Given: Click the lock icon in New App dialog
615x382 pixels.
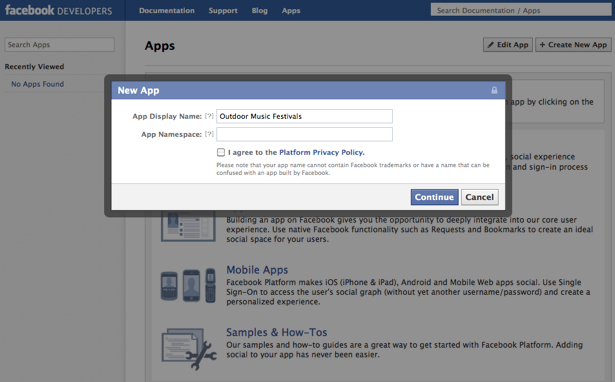Looking at the screenshot, I should coord(494,90).
